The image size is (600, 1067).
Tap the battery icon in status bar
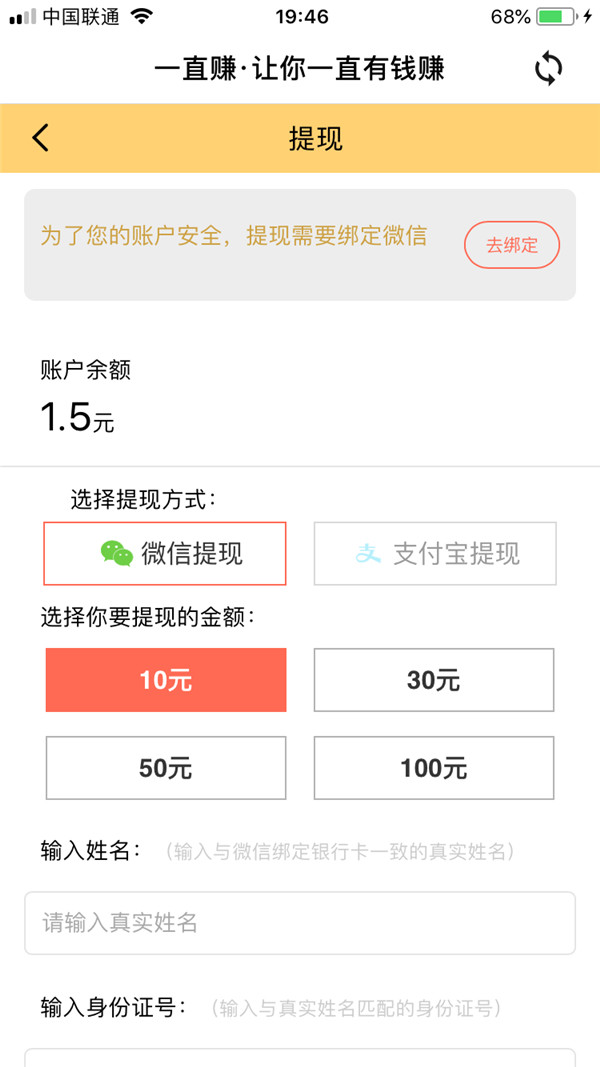coord(557,17)
